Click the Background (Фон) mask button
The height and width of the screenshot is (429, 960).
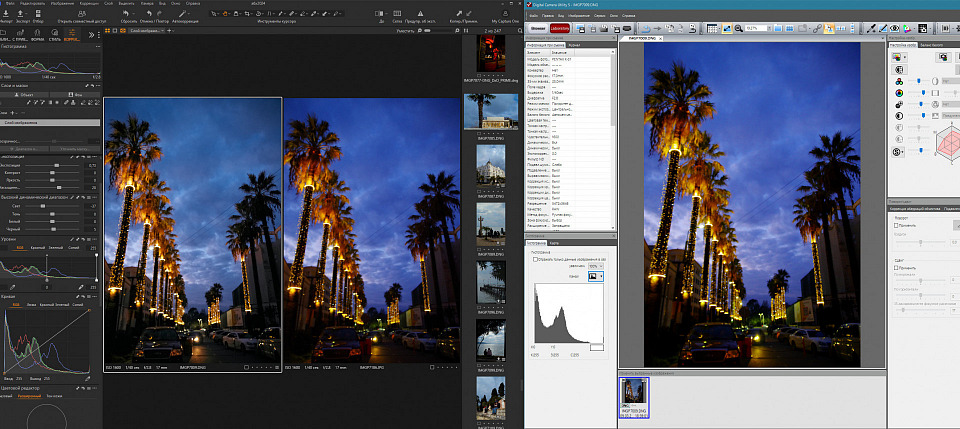tap(75, 95)
